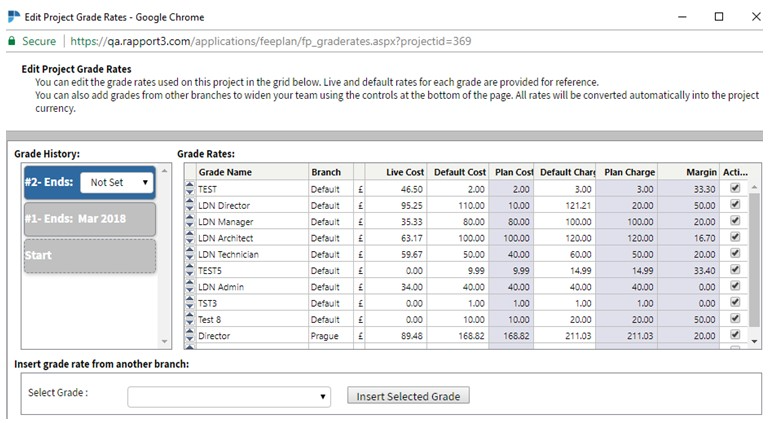This screenshot has width=777, height=423.
Task: Click the TST3 grade name cell
Action: click(x=252, y=303)
